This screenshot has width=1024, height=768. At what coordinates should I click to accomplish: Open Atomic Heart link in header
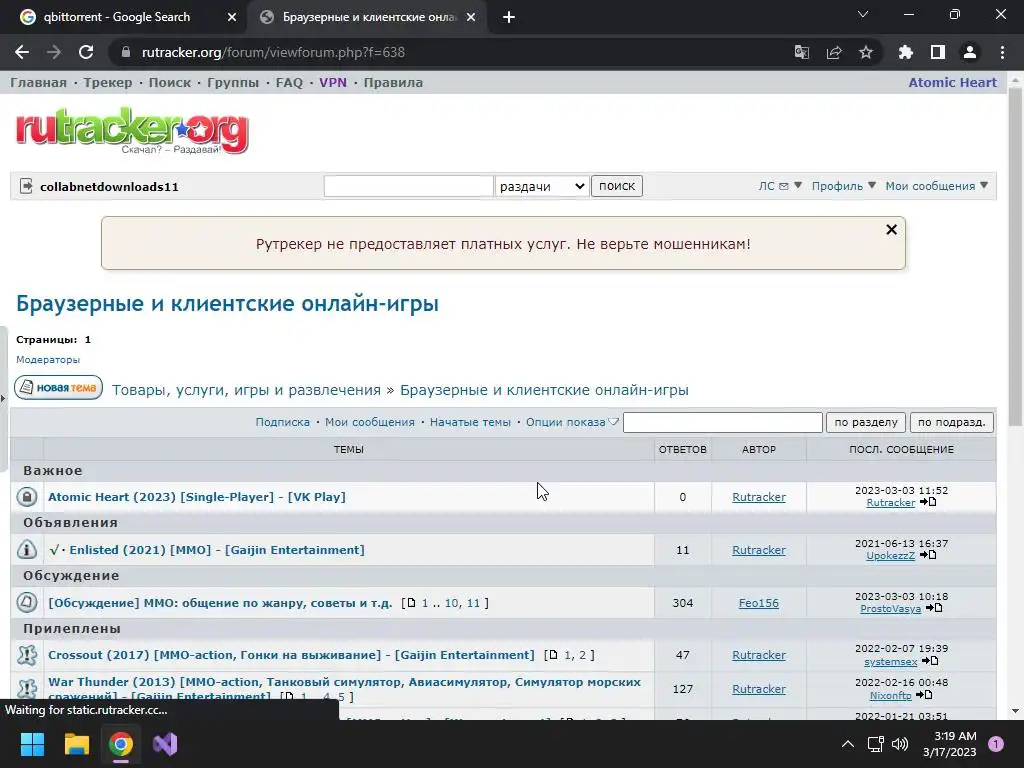click(953, 83)
